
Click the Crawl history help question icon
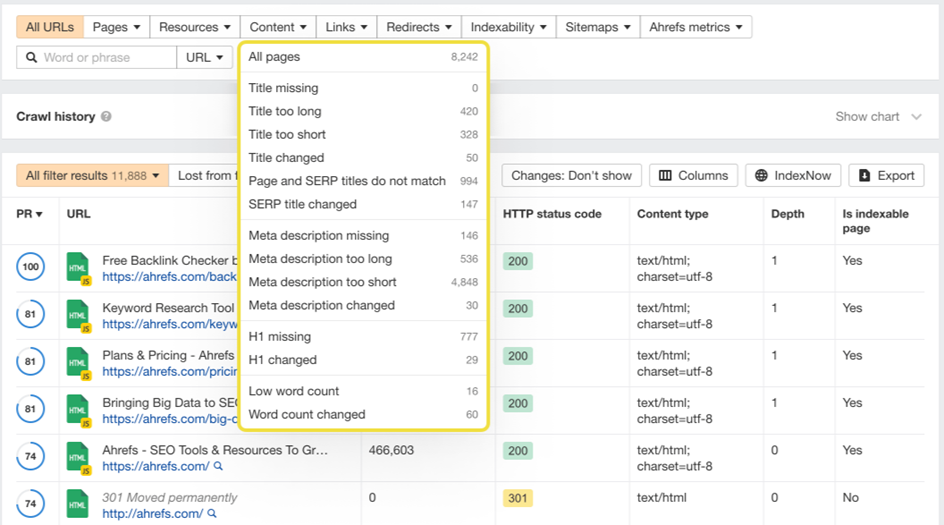[106, 116]
